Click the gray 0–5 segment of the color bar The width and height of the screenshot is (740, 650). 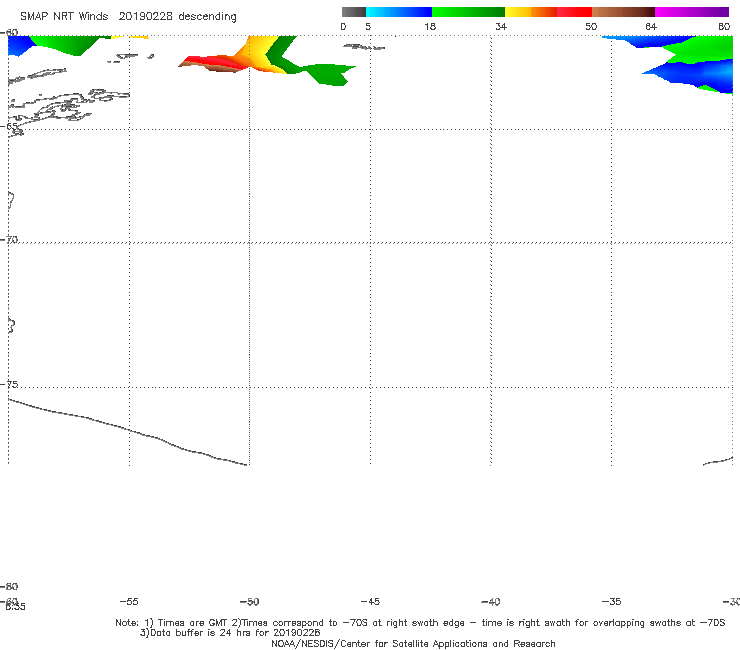click(x=353, y=12)
